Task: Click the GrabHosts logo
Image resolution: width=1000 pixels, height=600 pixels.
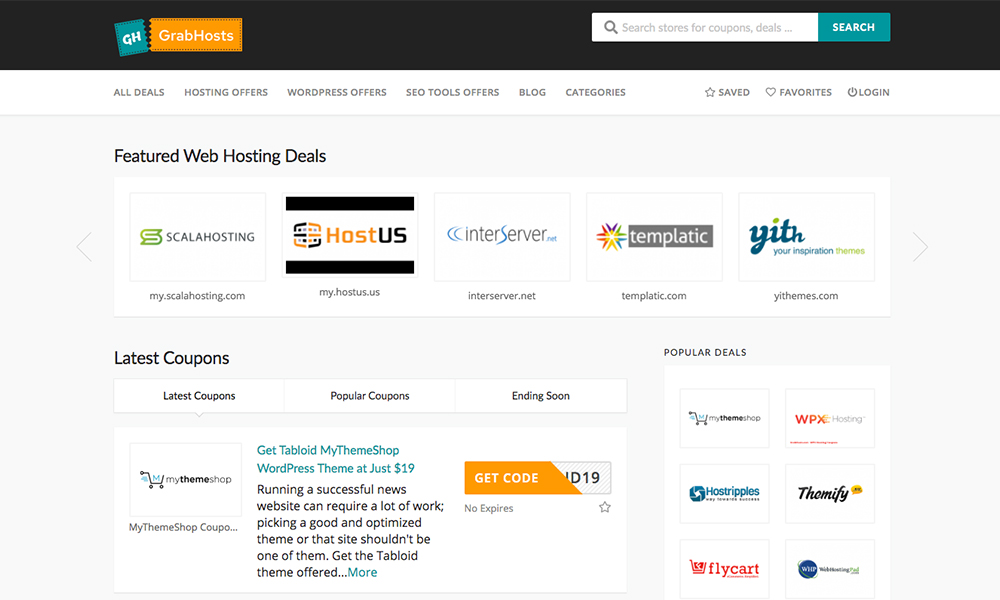Action: 178,36
